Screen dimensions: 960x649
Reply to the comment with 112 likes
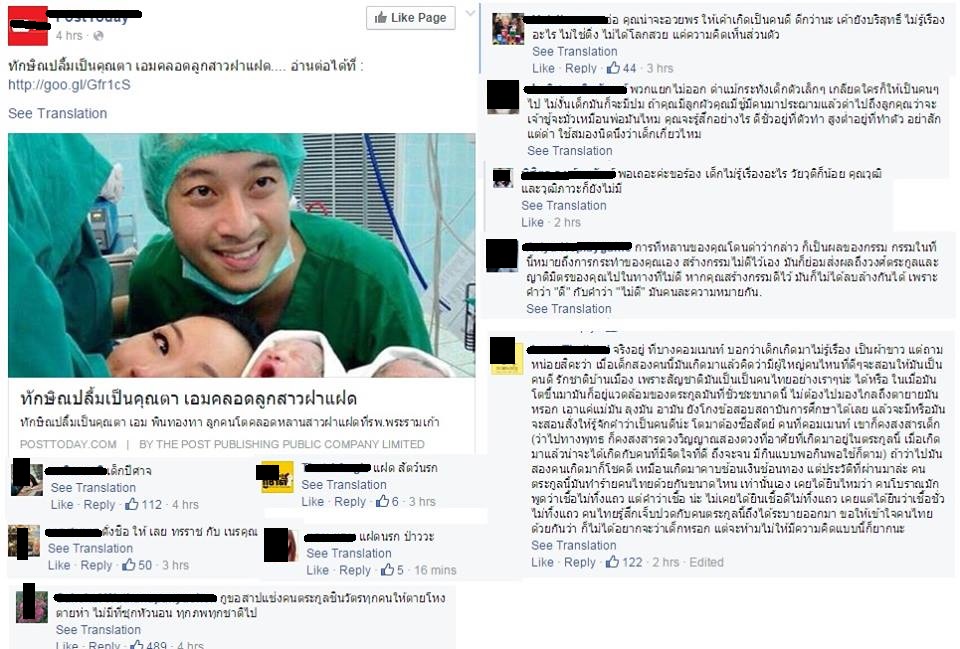coord(99,505)
